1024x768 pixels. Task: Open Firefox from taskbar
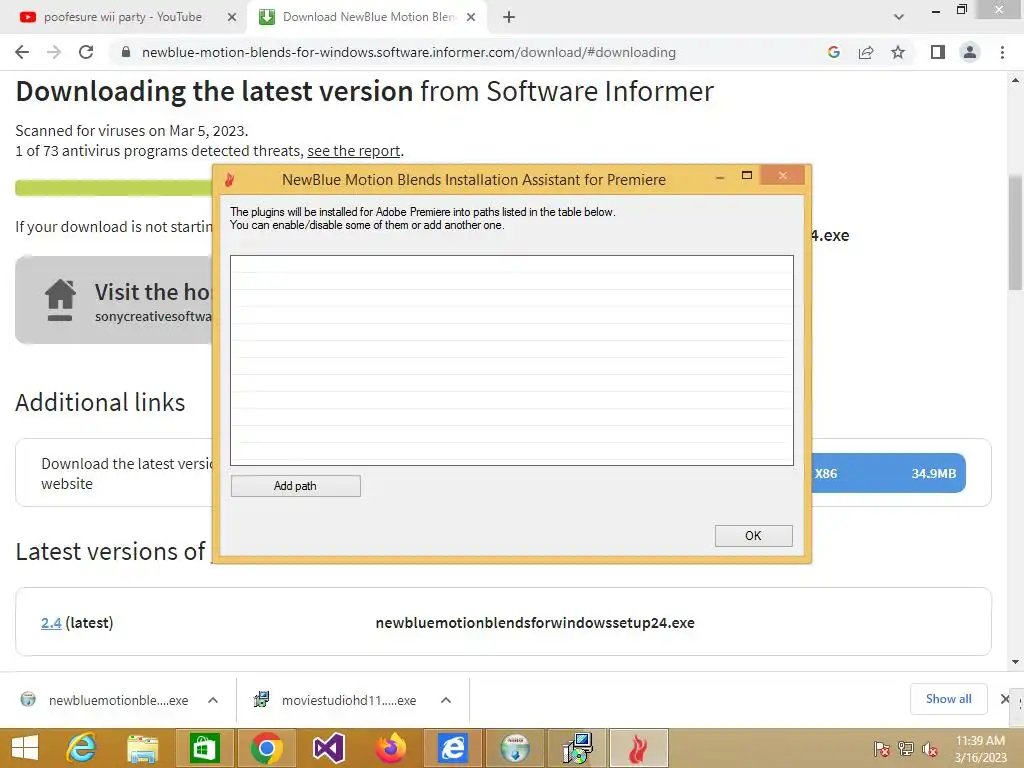click(391, 748)
